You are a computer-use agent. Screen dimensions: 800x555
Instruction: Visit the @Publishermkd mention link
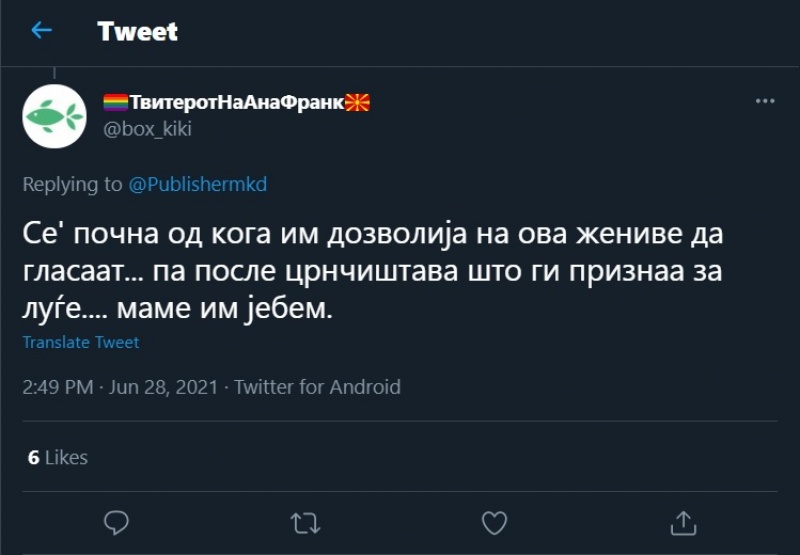coord(199,184)
